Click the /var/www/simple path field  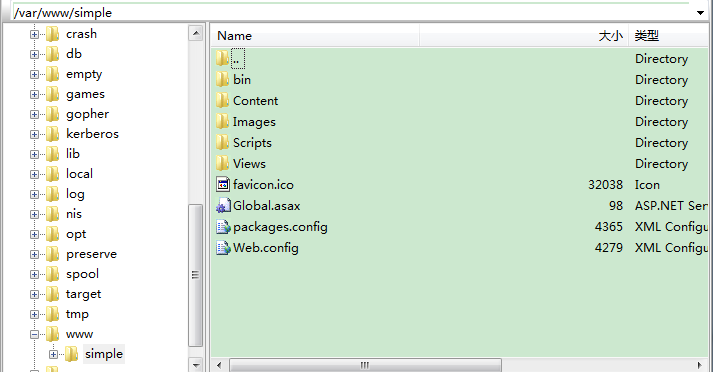351,13
